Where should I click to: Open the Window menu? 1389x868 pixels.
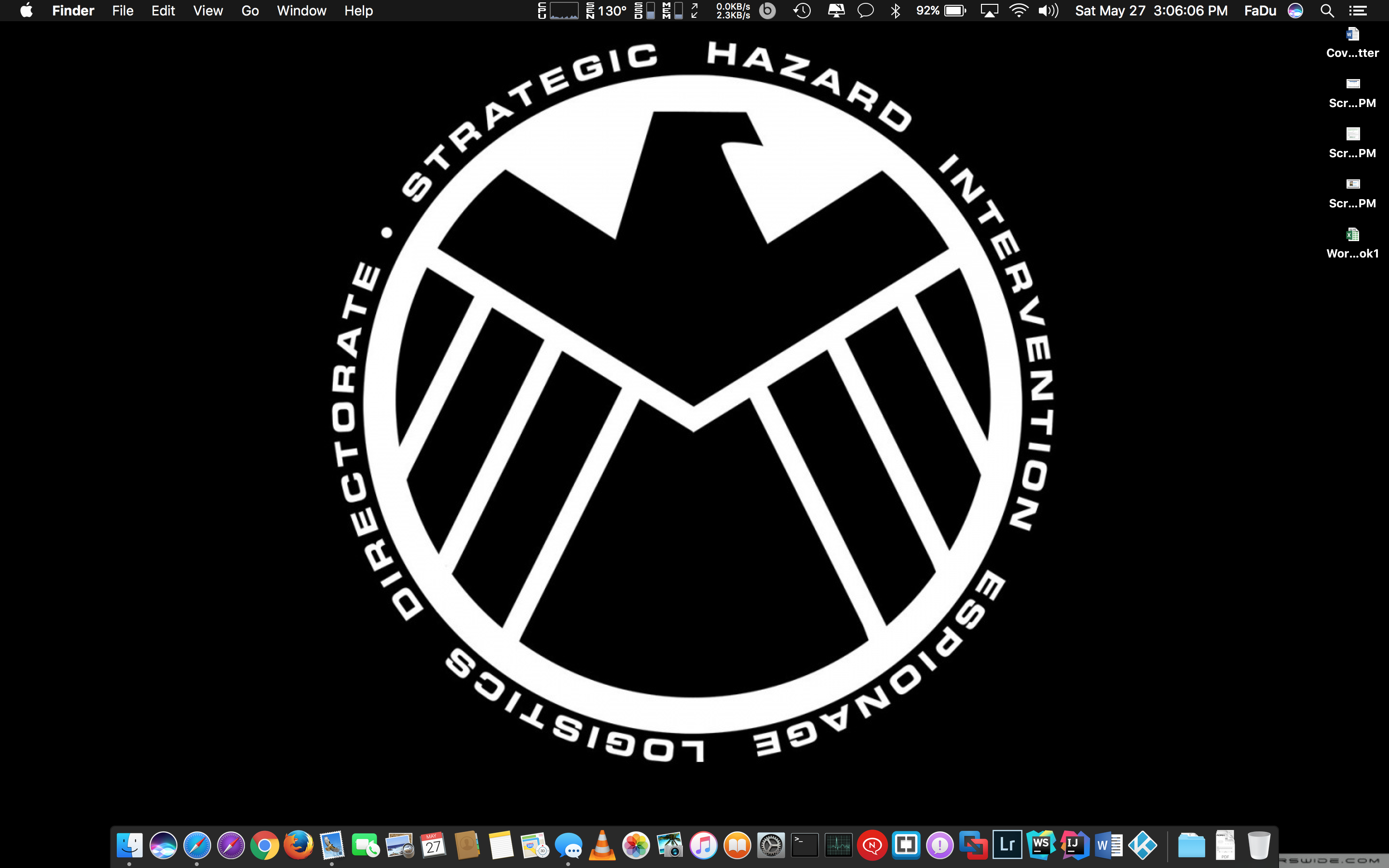(301, 10)
